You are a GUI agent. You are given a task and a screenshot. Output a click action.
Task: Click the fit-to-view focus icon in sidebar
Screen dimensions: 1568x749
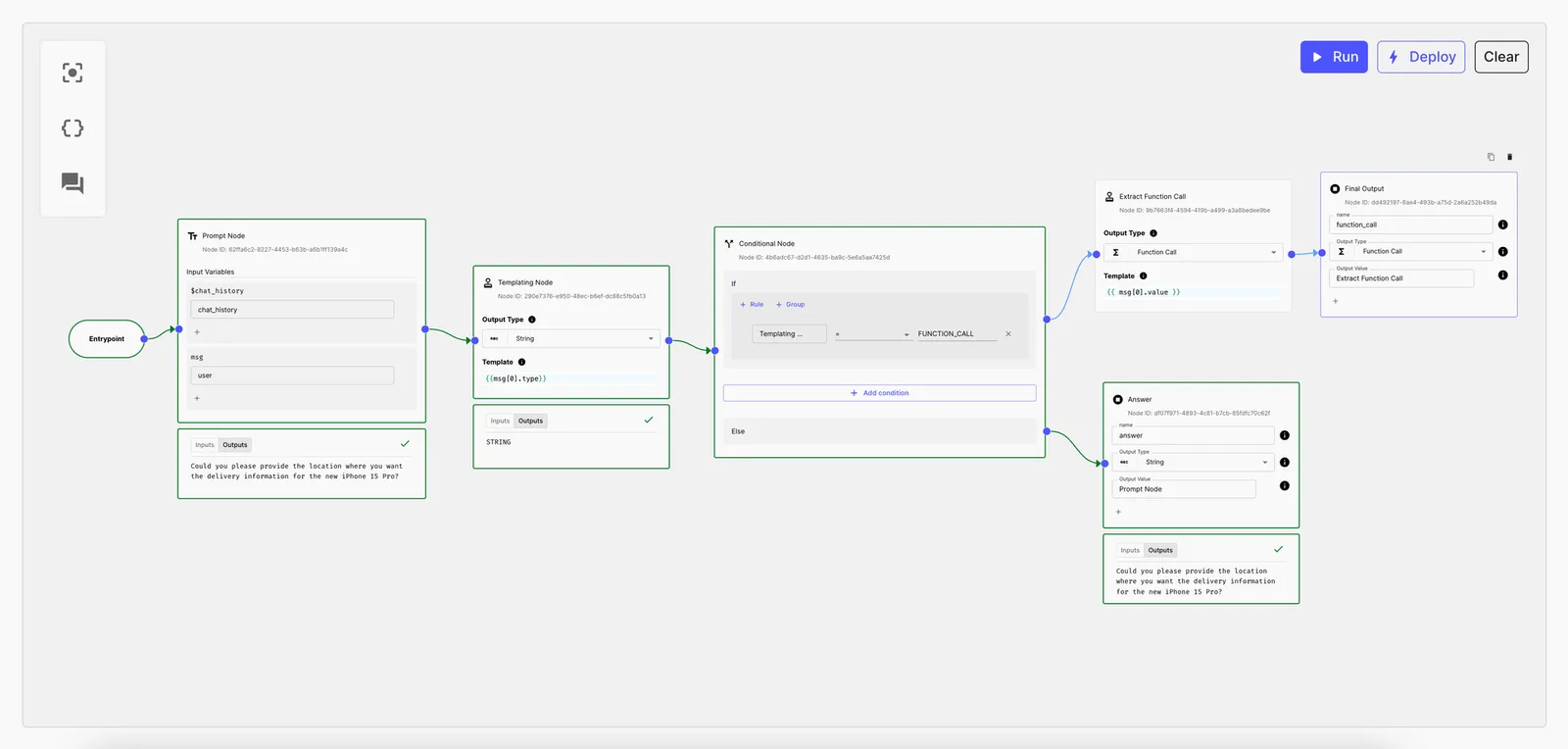tap(73, 73)
